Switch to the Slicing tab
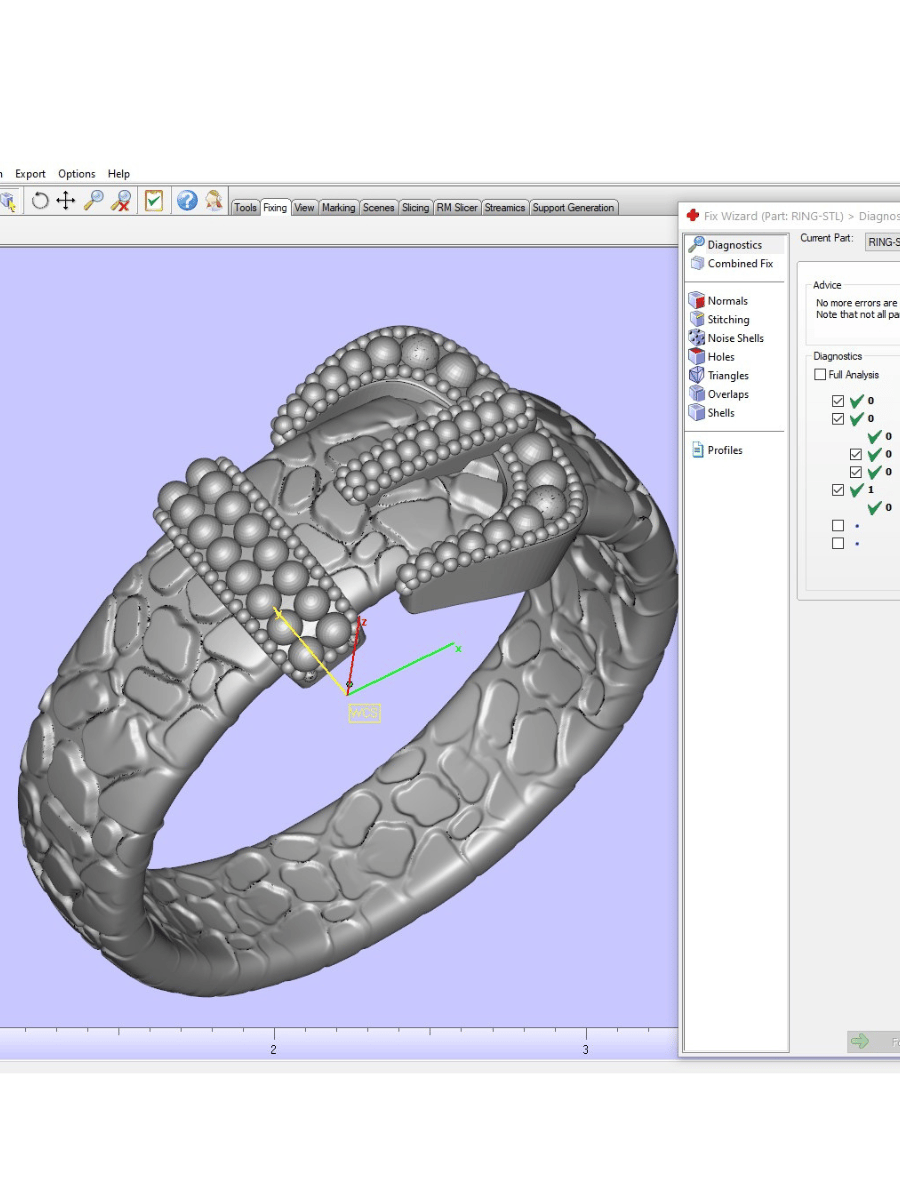The image size is (900, 1200). [x=415, y=208]
